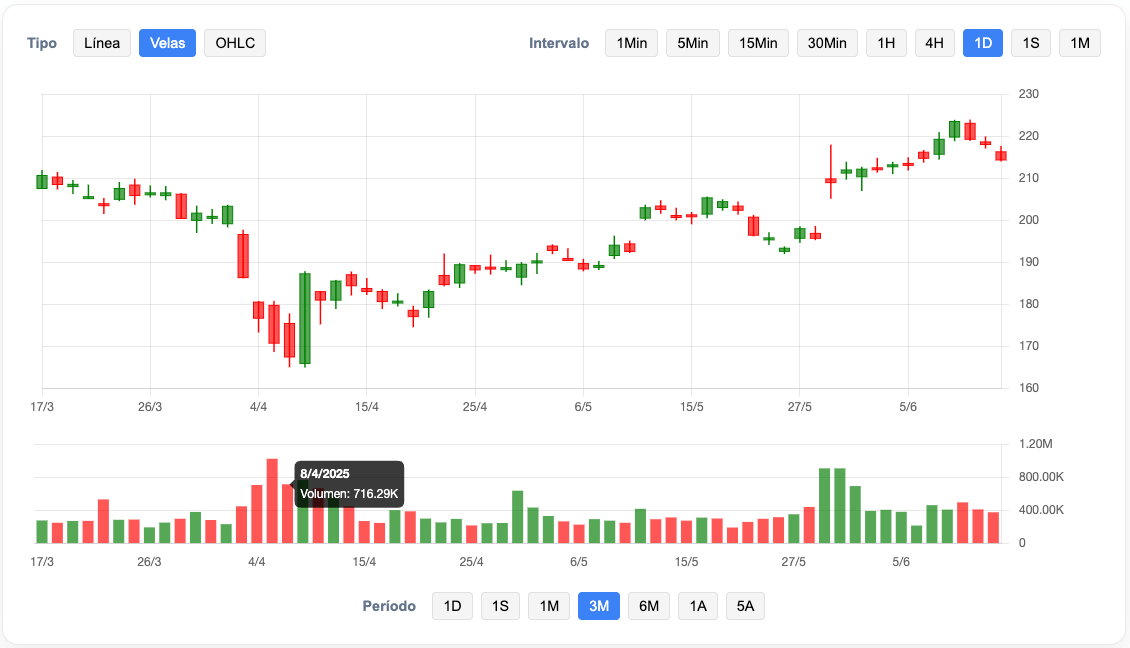Image resolution: width=1130 pixels, height=648 pixels.
Task: Click the first green candle at 17/3
Action: click(x=42, y=181)
